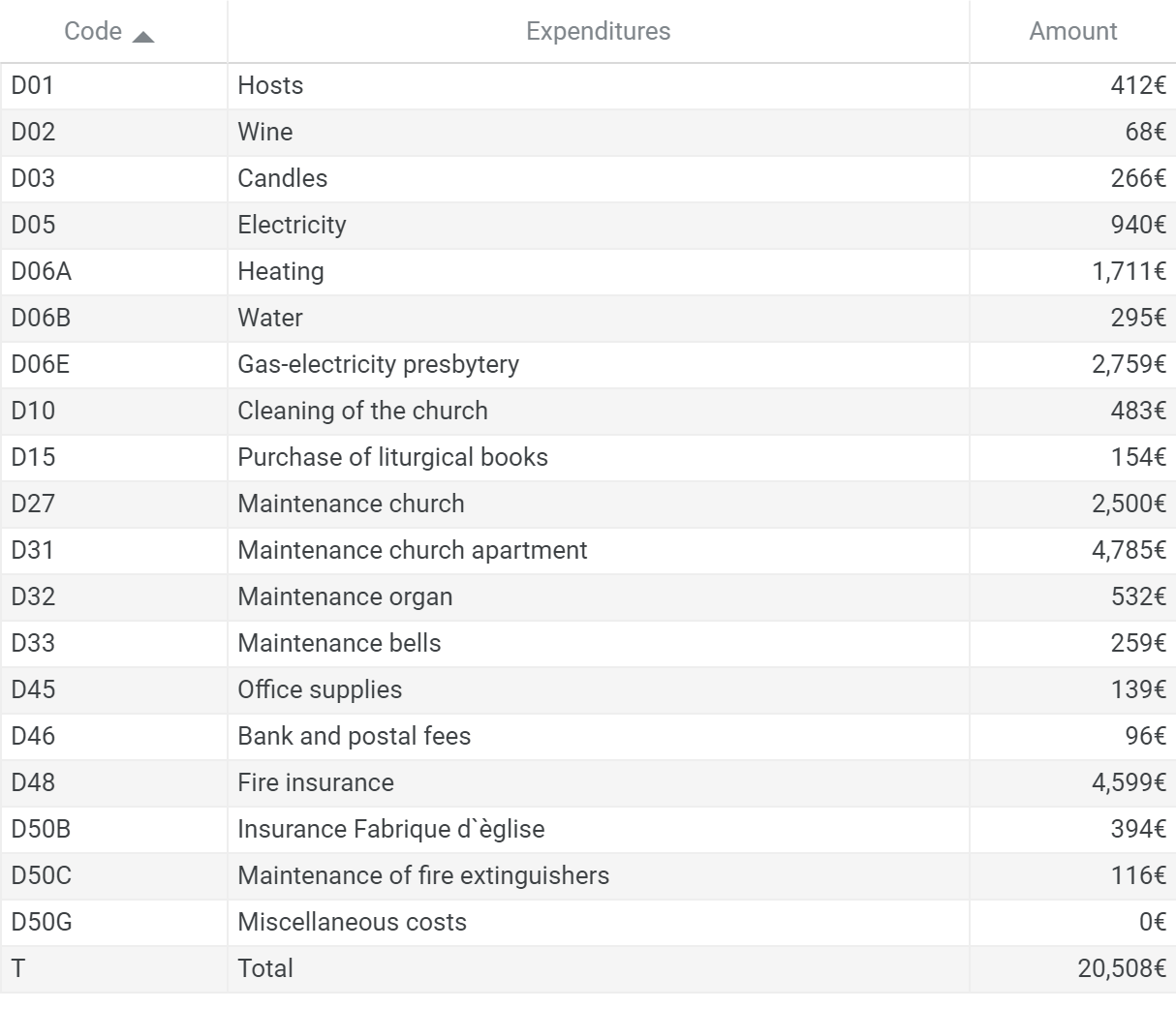Click the 2,500€ amount
1176x1009 pixels.
coord(1129,504)
